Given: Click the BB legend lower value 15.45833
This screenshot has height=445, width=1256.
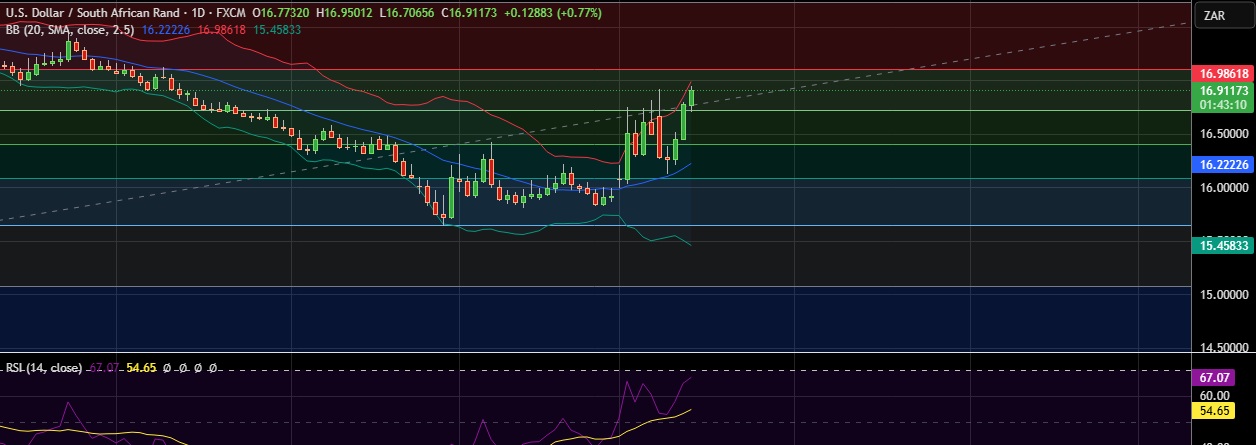Looking at the screenshot, I should coord(276,30).
